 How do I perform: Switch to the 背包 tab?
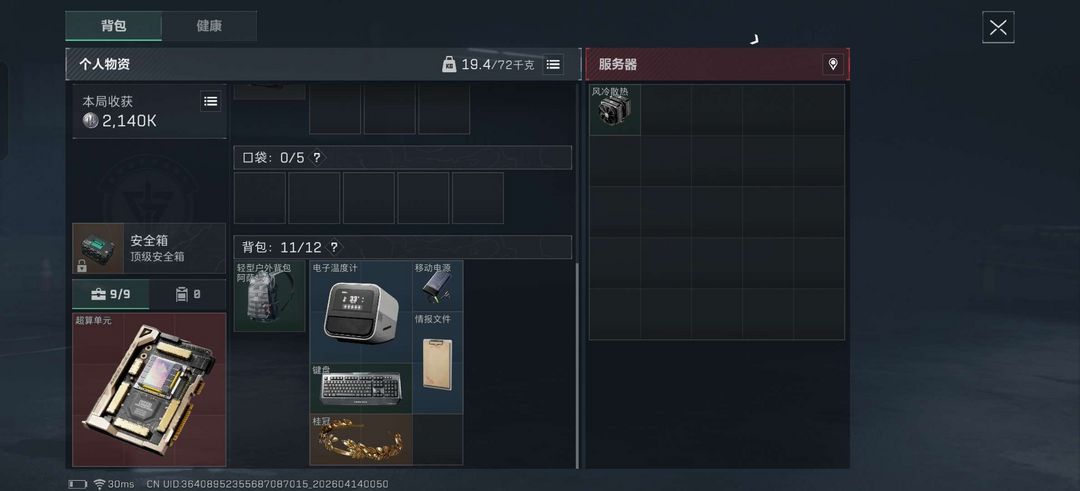(114, 26)
